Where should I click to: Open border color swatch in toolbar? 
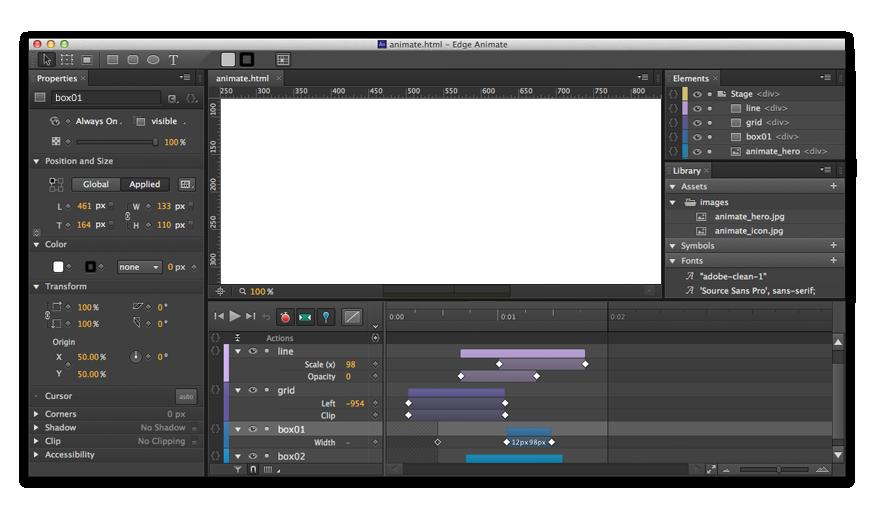pyautogui.click(x=247, y=59)
